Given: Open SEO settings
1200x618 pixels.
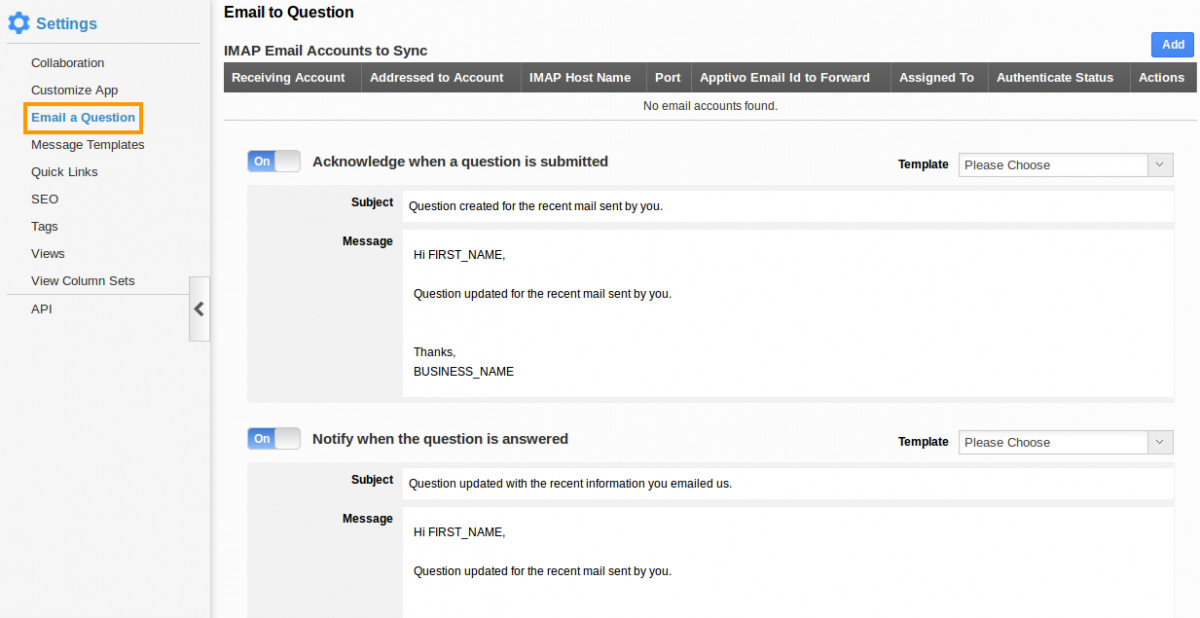Looking at the screenshot, I should tap(45, 199).
